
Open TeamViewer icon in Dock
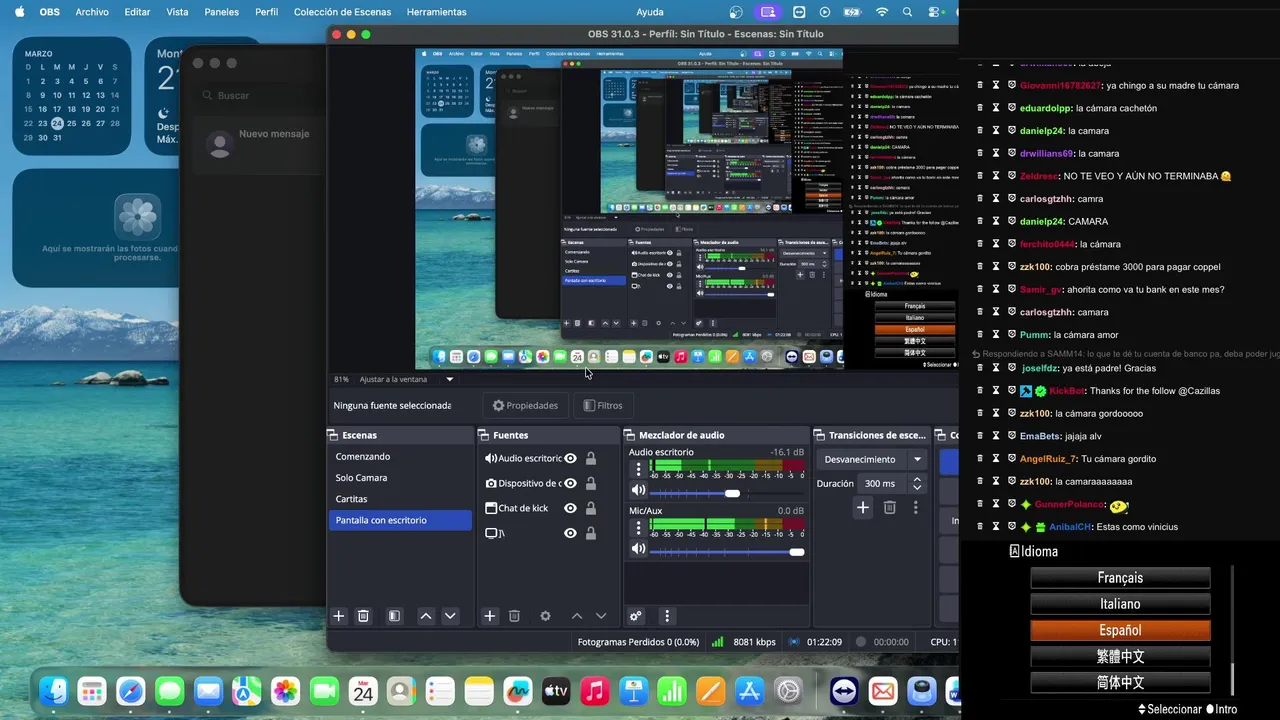coord(844,691)
